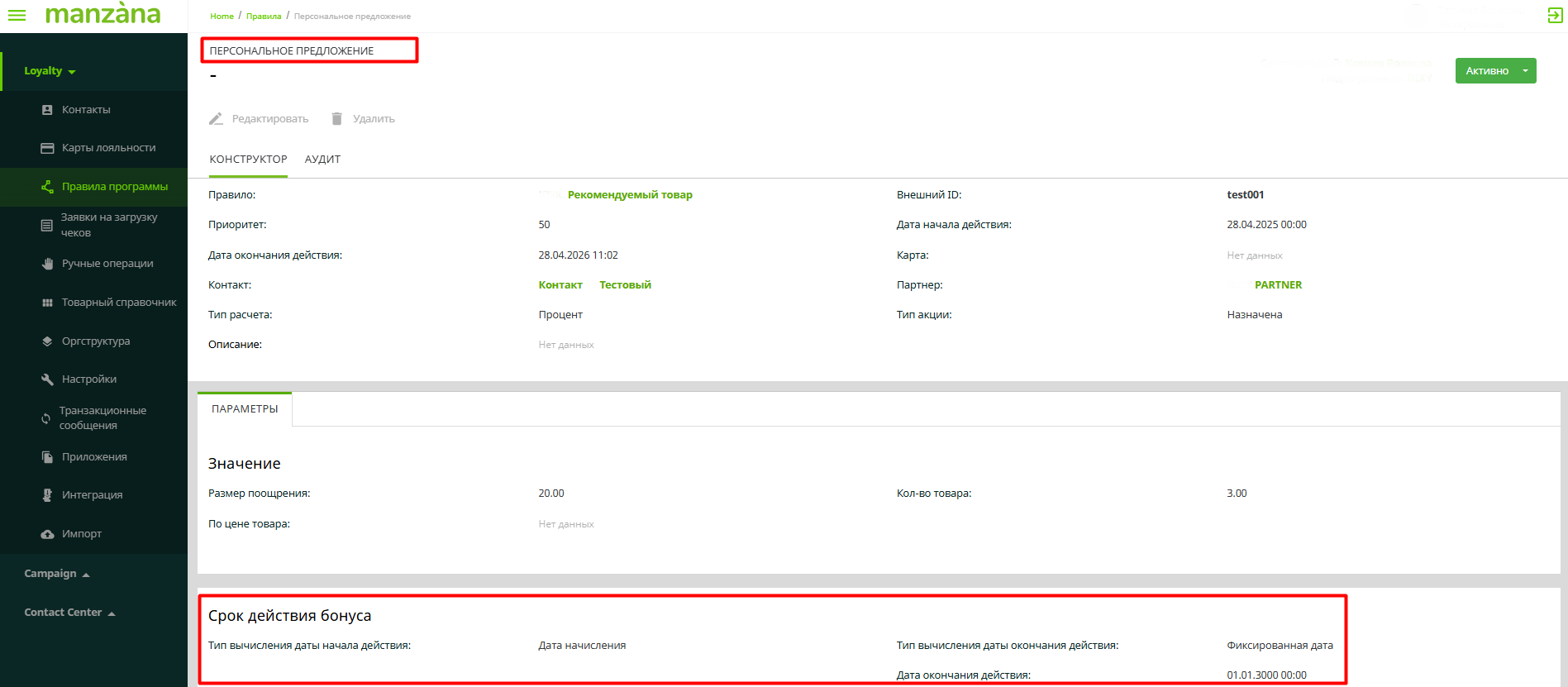Open Импорт cloud upload item
1568x687 pixels.
point(81,534)
